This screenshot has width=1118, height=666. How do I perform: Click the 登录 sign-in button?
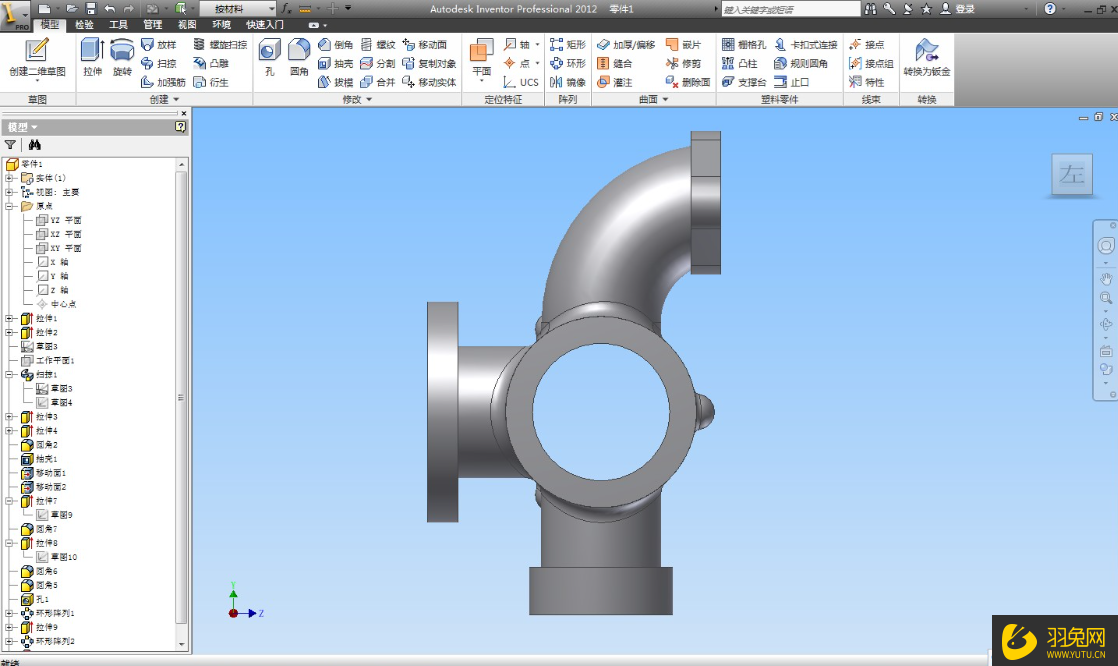964,9
